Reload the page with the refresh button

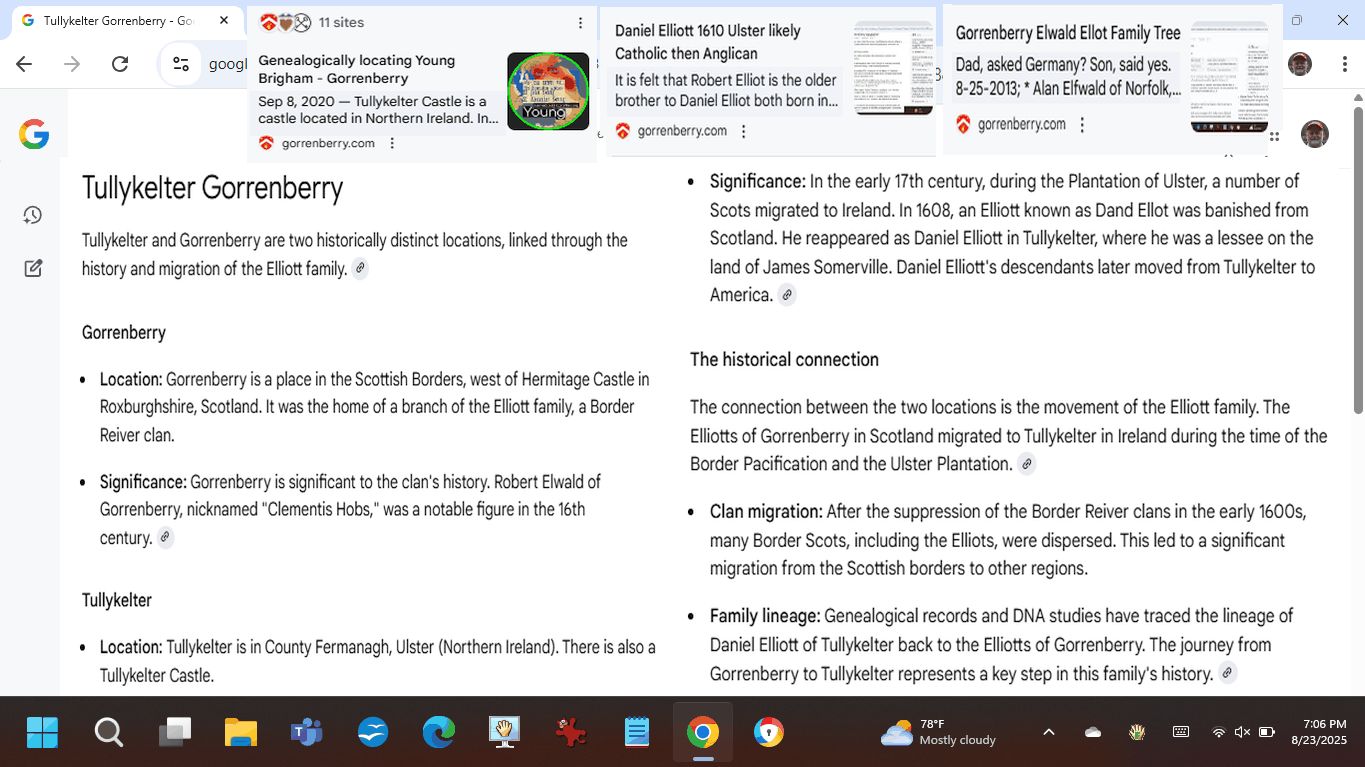(x=120, y=64)
